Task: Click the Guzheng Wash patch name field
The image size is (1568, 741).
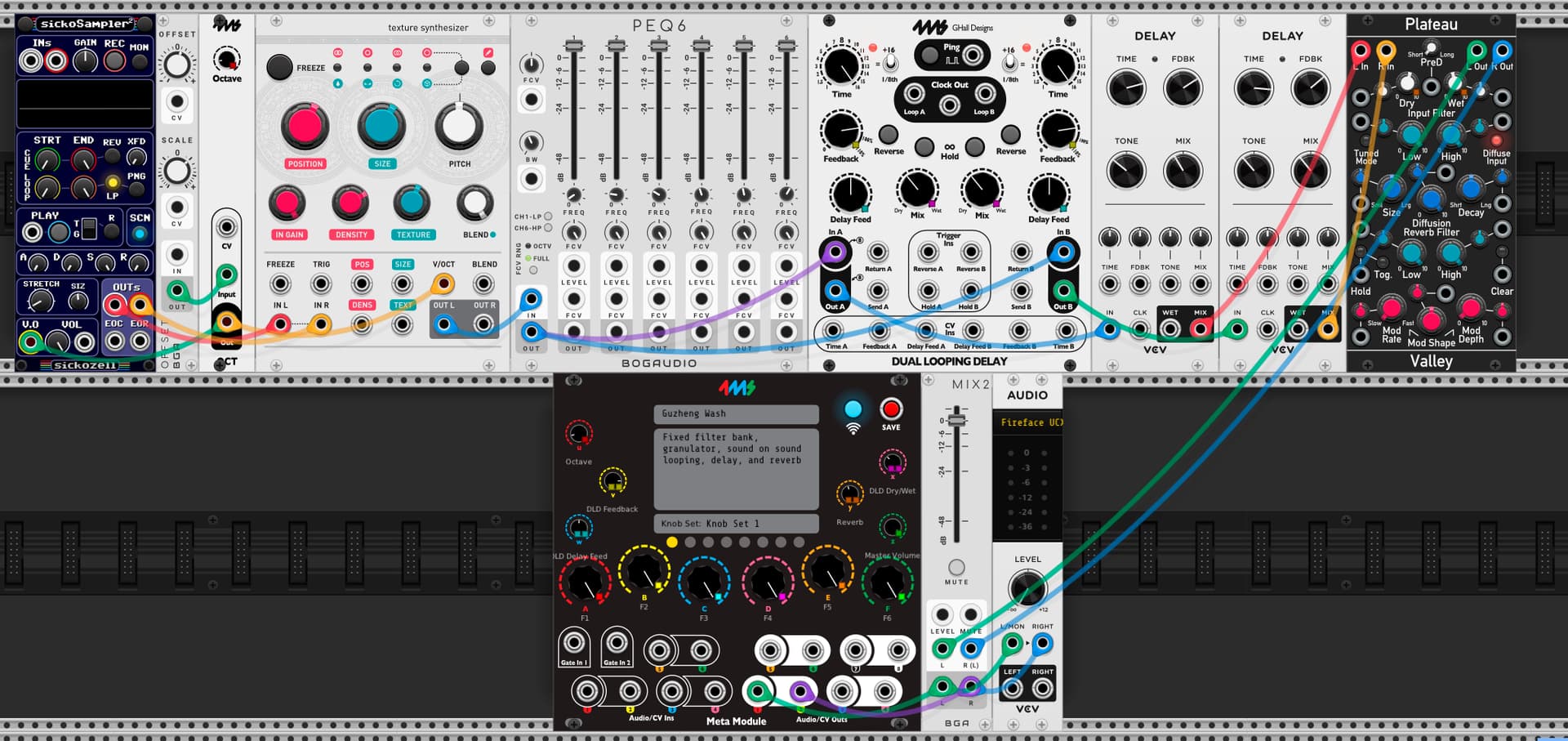Action: 736,414
